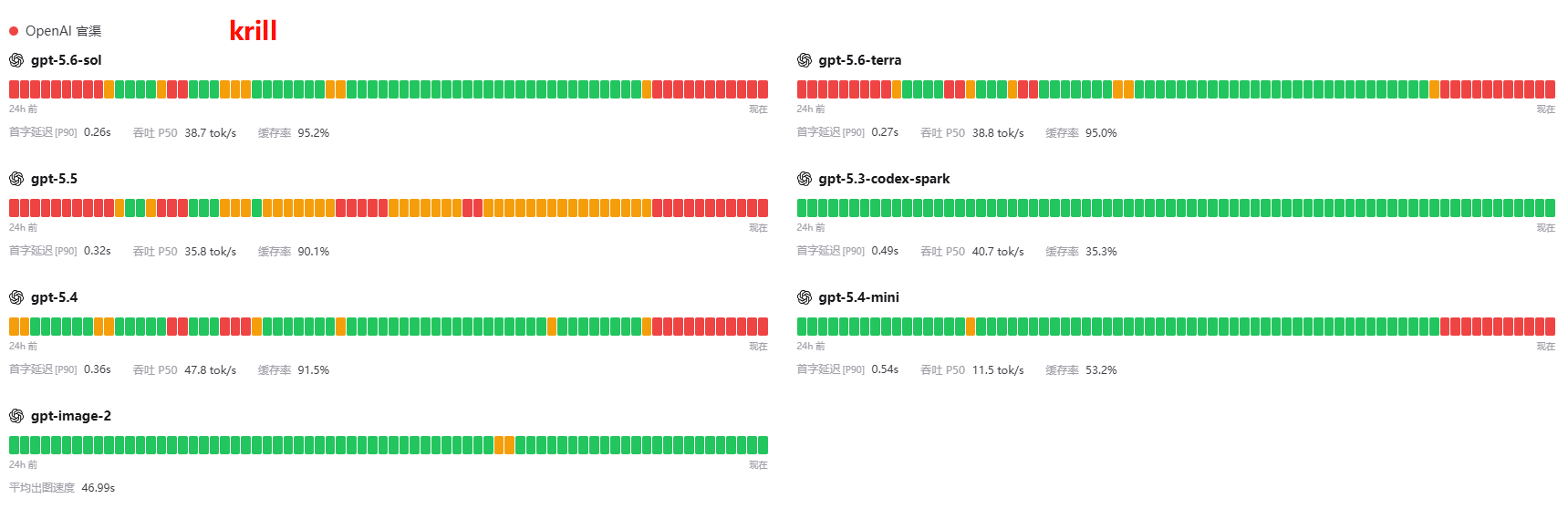The width and height of the screenshot is (1568, 509).
Task: Select gpt-5.5 cache rate 90.1%
Action: (x=314, y=252)
